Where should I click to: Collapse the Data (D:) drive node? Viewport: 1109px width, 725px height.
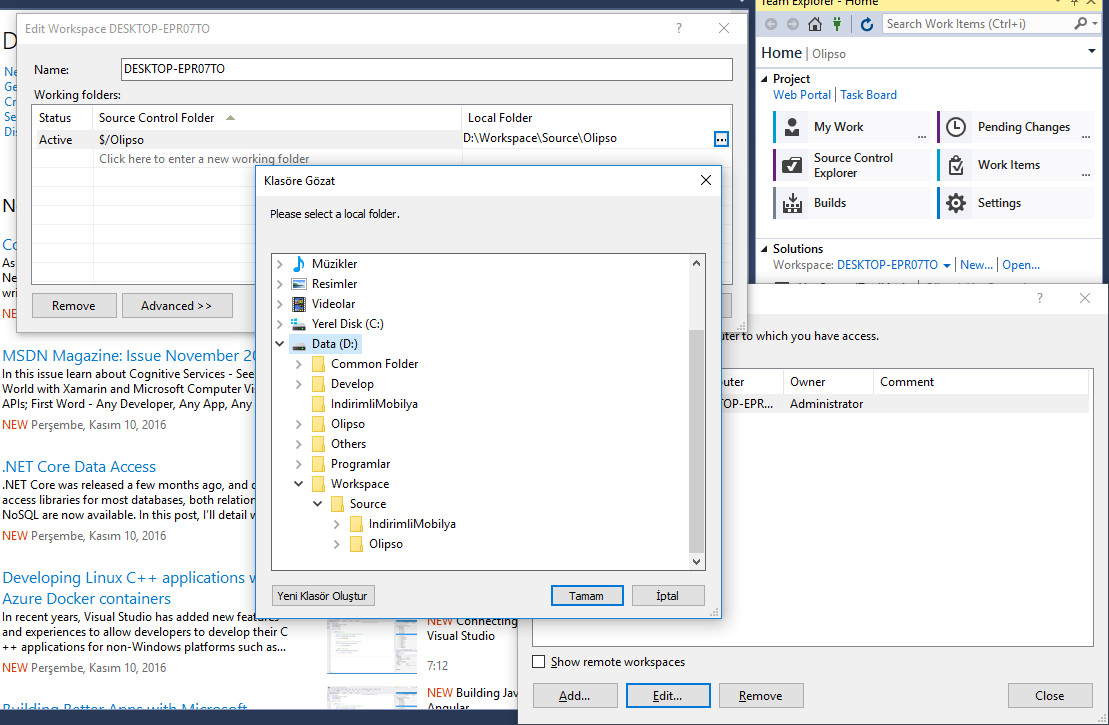pos(280,344)
